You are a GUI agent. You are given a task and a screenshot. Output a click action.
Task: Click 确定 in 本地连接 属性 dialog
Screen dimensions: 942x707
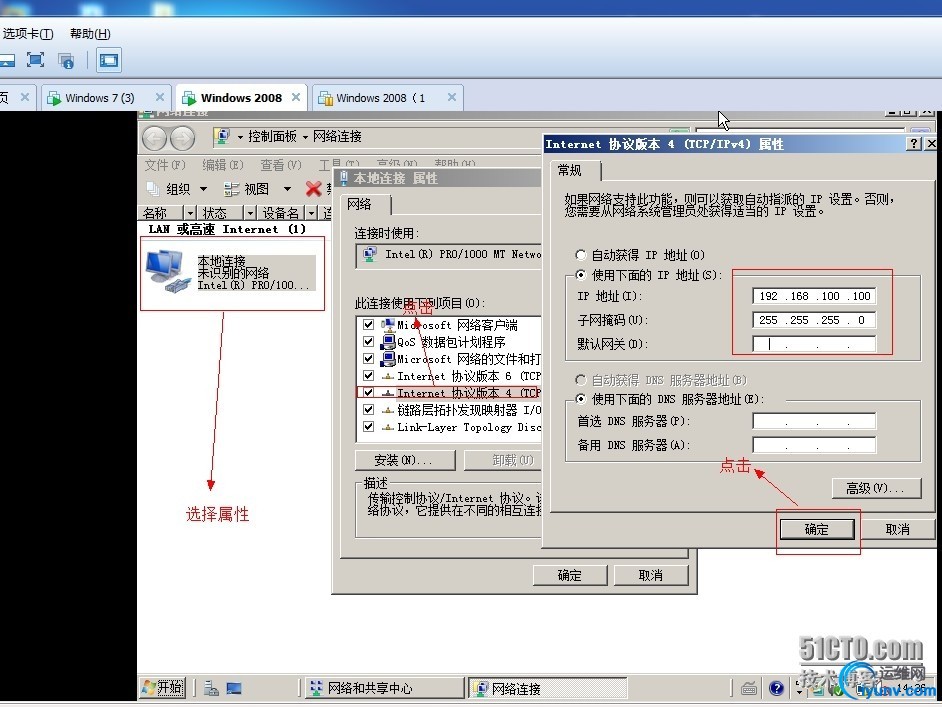[570, 575]
